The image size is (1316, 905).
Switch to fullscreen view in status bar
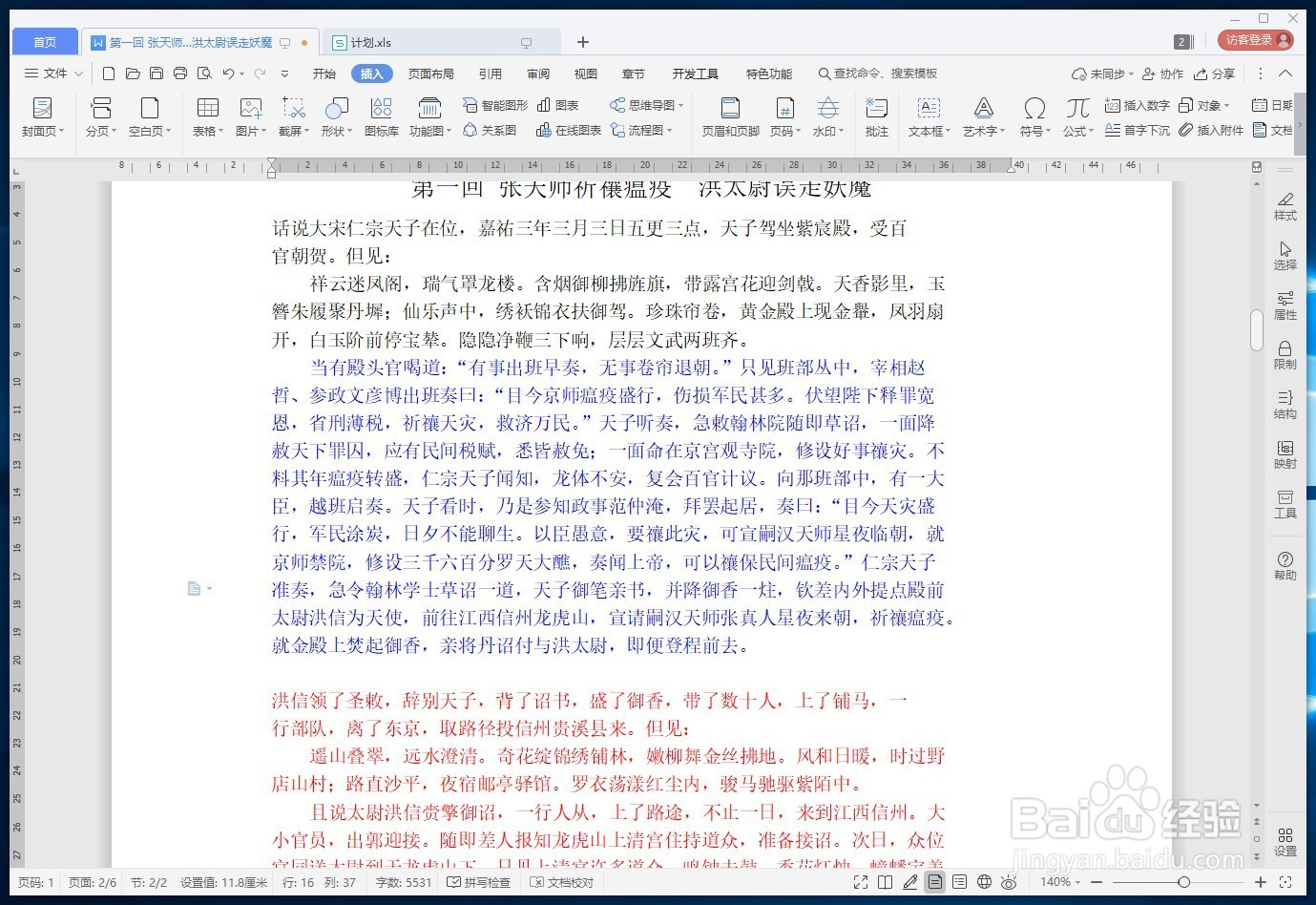point(860,882)
